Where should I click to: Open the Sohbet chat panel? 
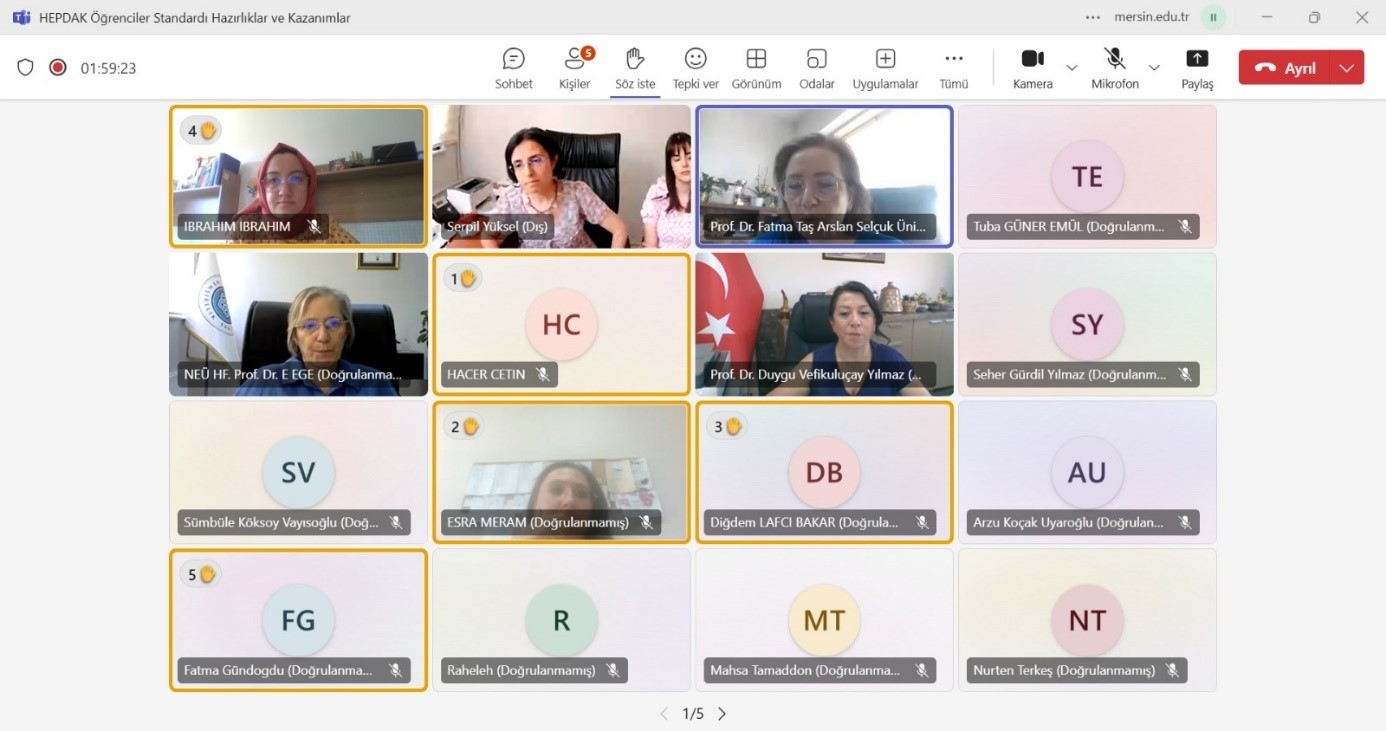point(513,68)
